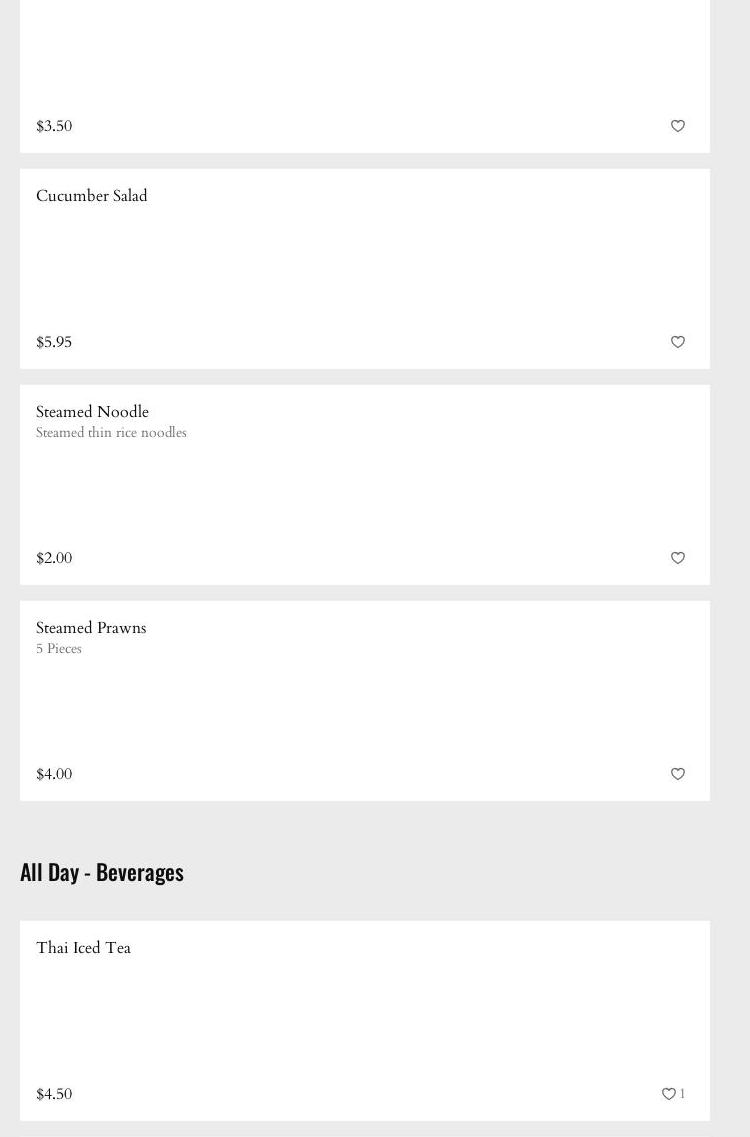Click the heart on the $3.50 item
This screenshot has width=750, height=1137.
click(678, 126)
